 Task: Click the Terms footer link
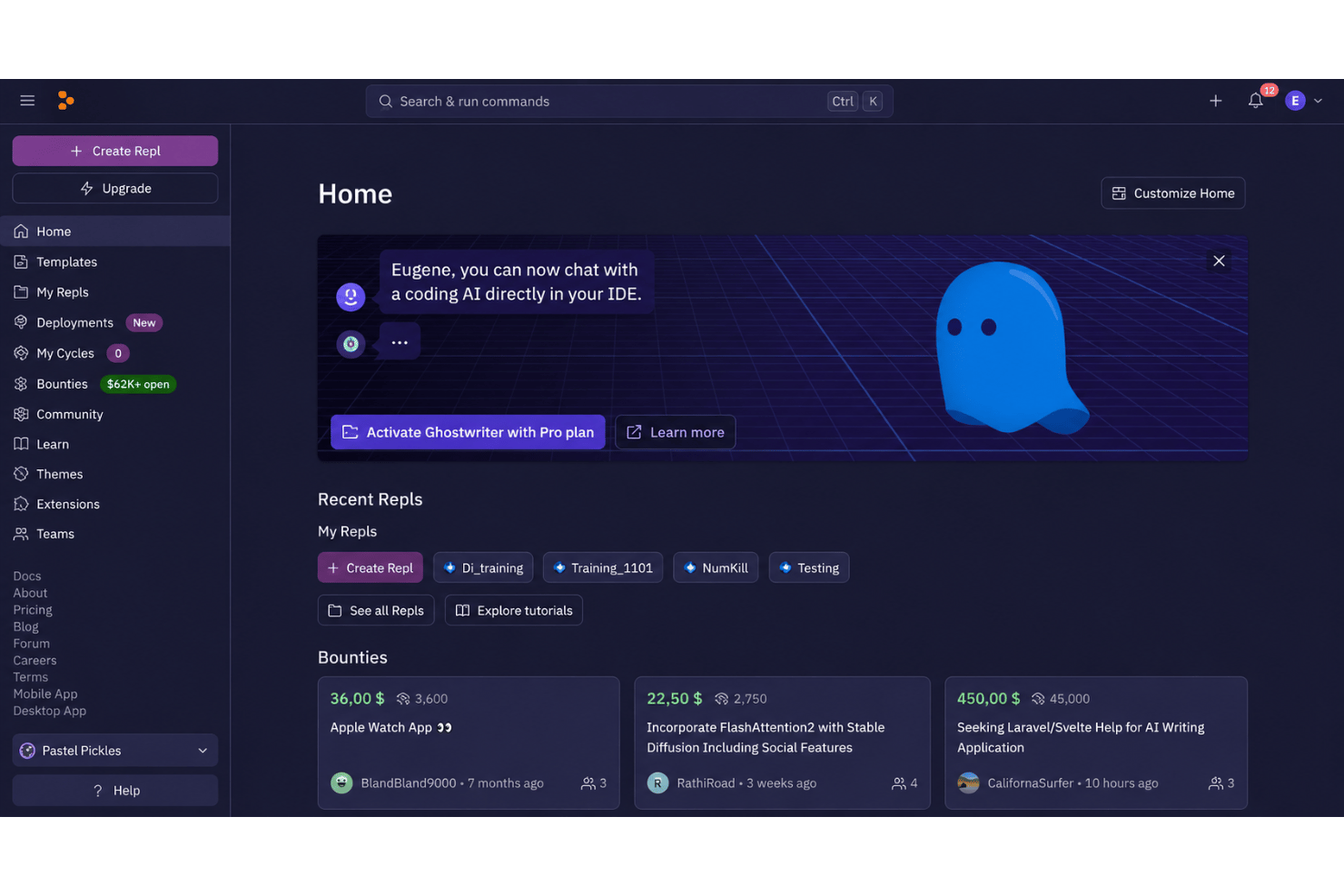pos(31,677)
